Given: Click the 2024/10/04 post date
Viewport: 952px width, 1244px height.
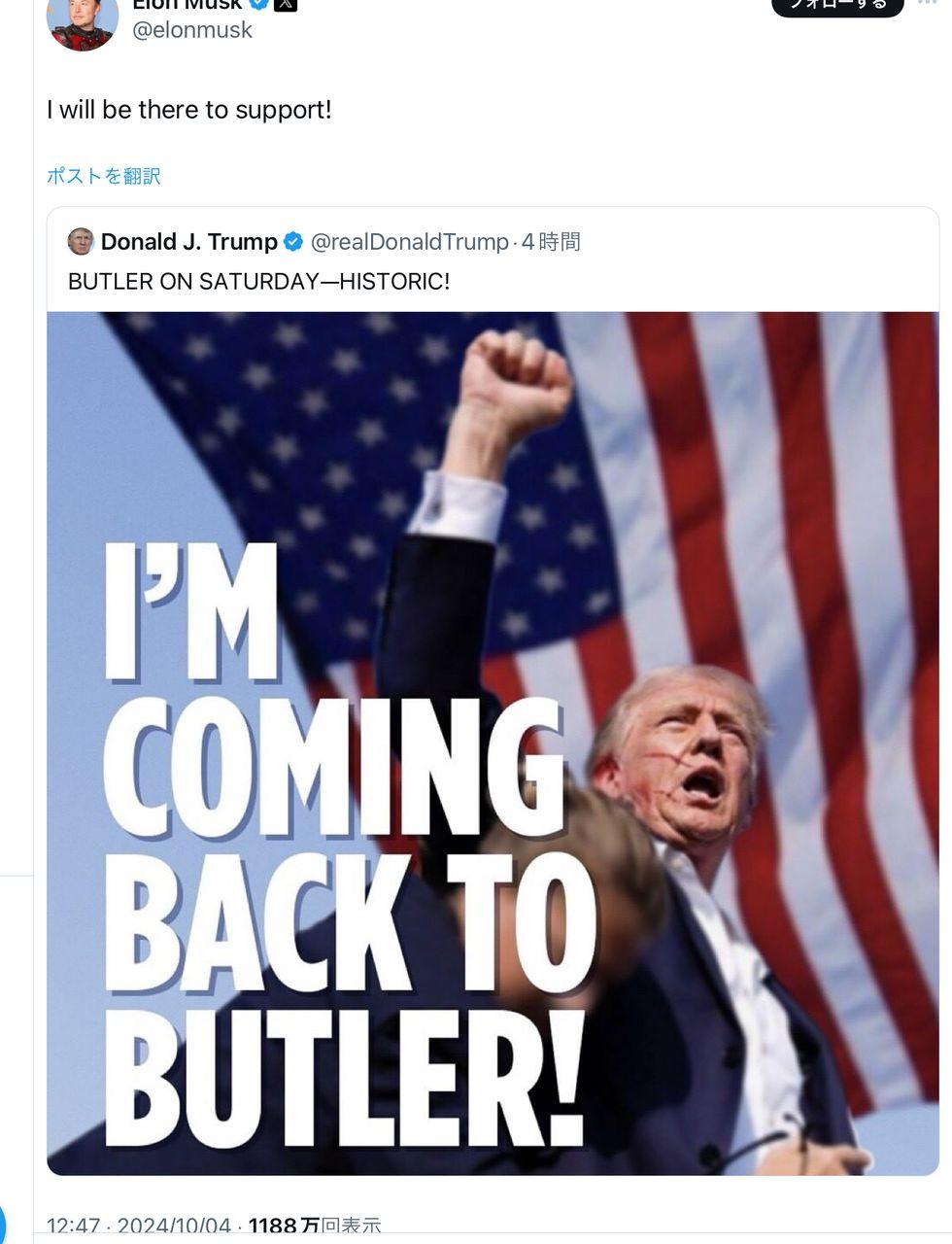Looking at the screenshot, I should 174,1227.
